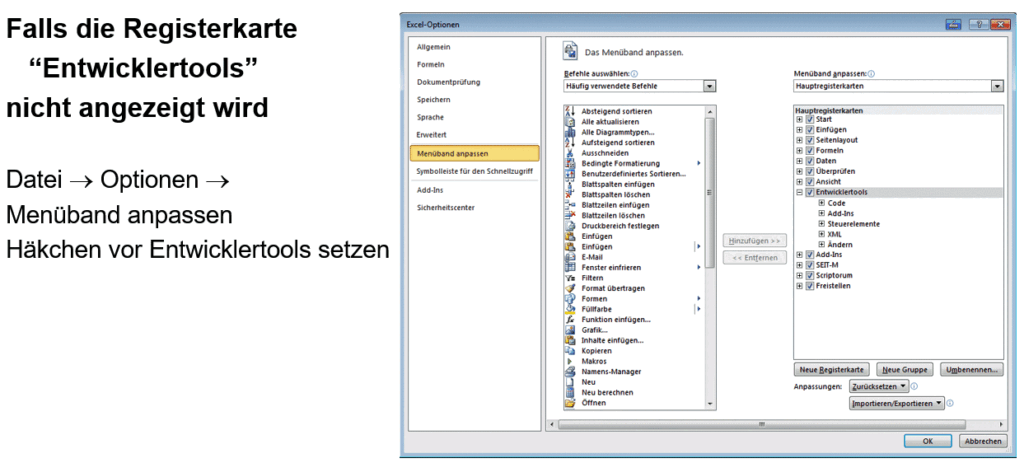The width and height of the screenshot is (1024, 463).
Task: Select the Grafik picture icon
Action: click(x=569, y=330)
